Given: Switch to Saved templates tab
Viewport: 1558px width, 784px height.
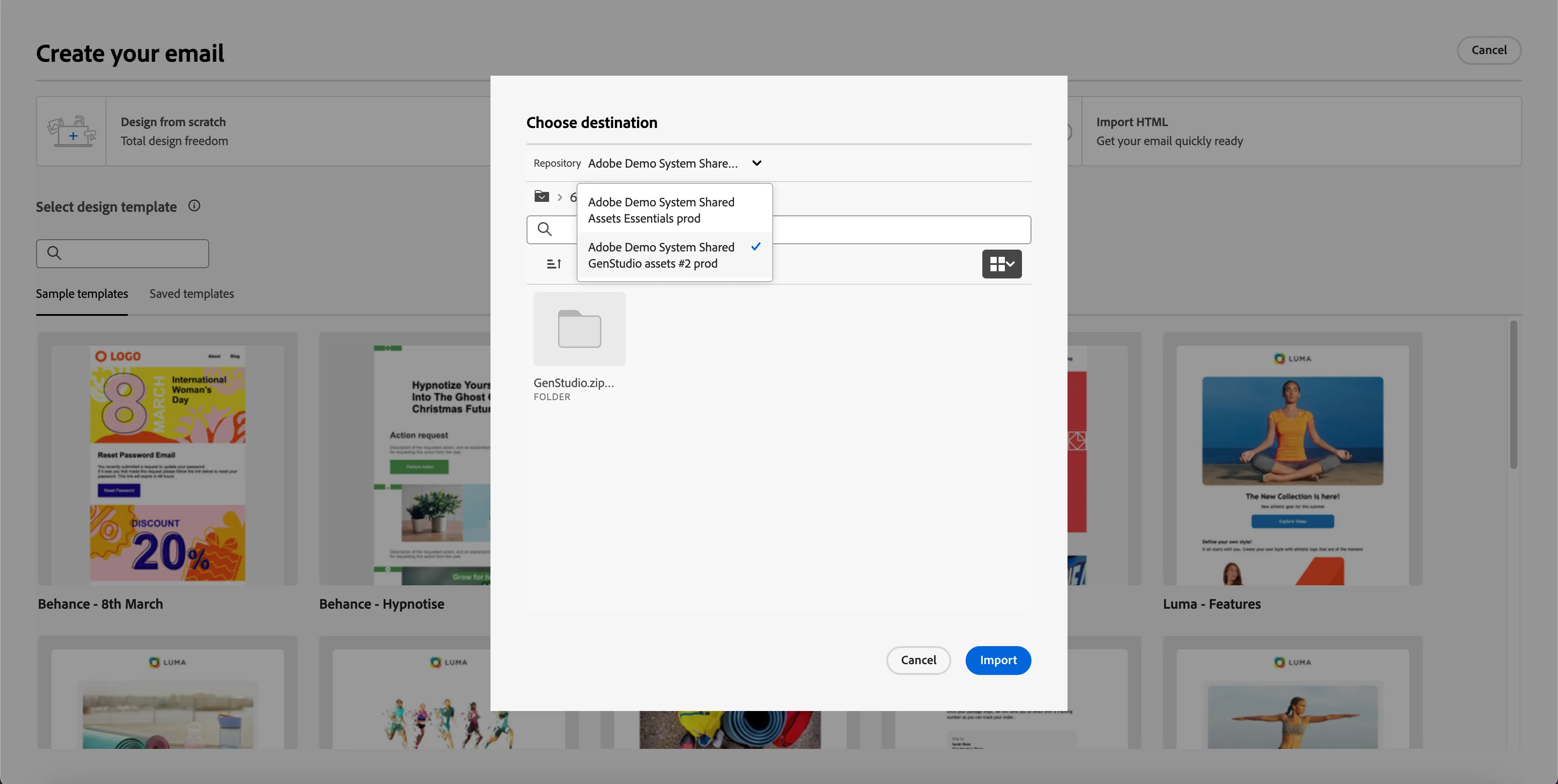Looking at the screenshot, I should [192, 294].
